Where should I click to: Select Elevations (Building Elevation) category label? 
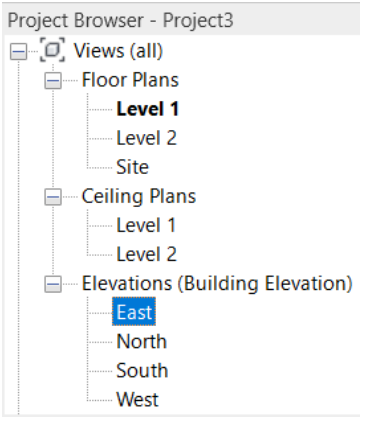click(x=217, y=284)
